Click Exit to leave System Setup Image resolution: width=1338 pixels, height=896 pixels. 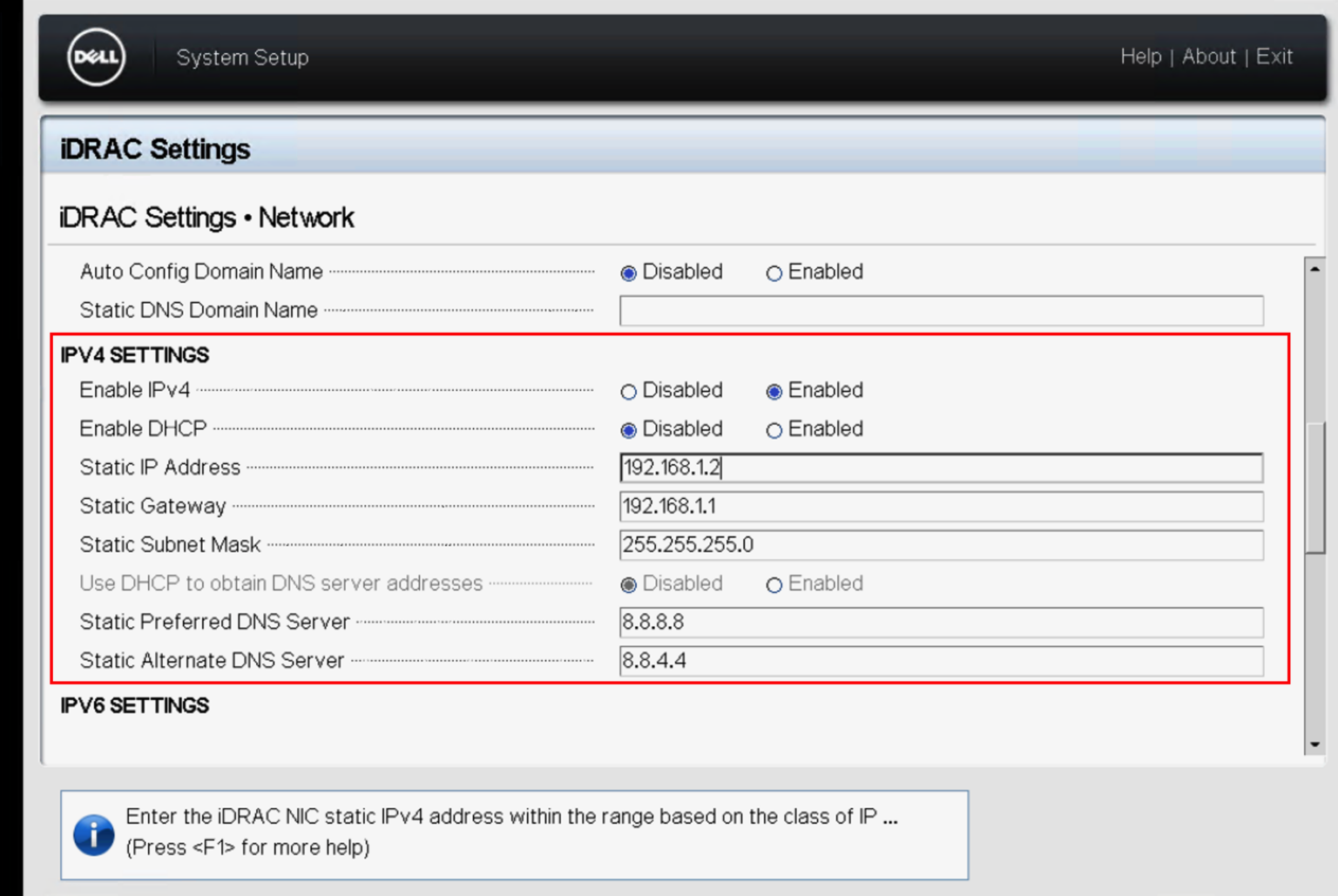click(x=1274, y=57)
